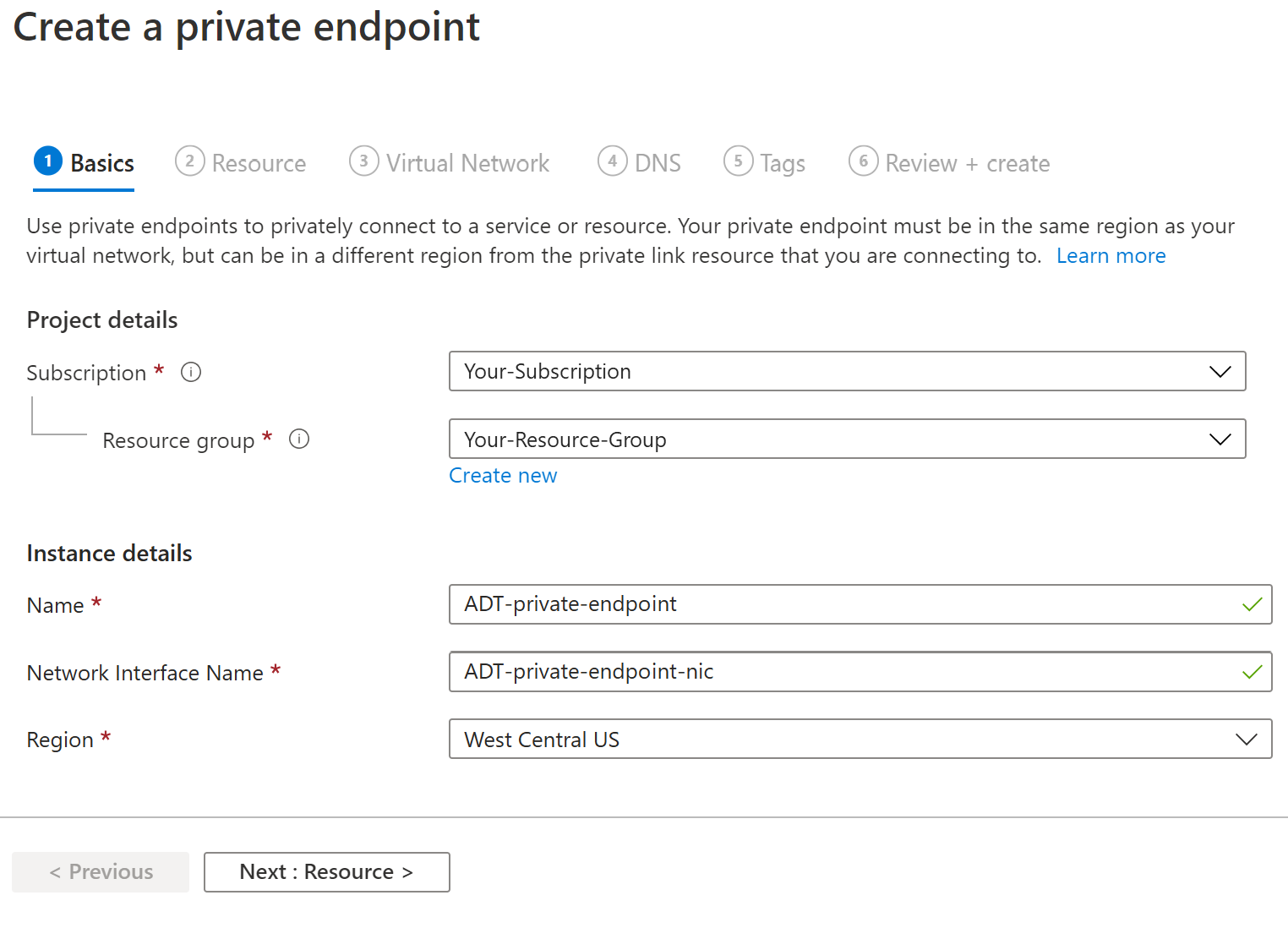Switch to the Virtual Network tab

click(x=450, y=162)
